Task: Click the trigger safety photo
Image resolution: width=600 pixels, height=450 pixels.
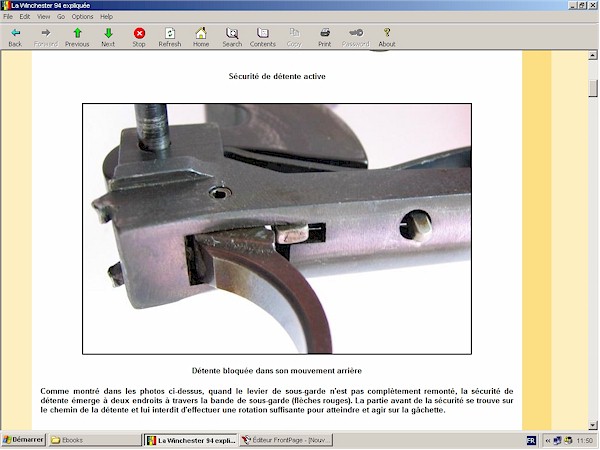Action: [276, 229]
